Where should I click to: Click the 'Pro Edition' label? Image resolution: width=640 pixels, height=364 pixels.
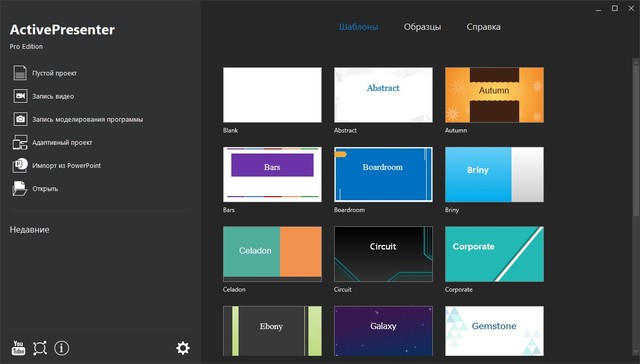click(x=26, y=47)
